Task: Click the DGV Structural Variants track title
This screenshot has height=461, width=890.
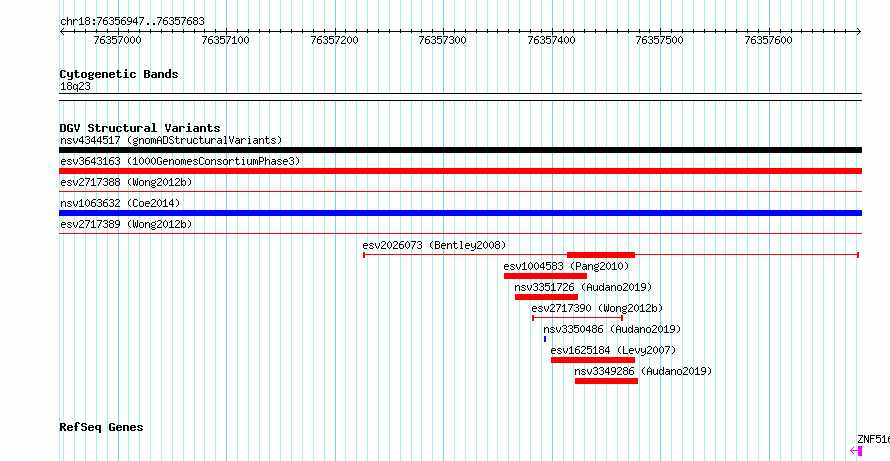Action: click(x=140, y=128)
